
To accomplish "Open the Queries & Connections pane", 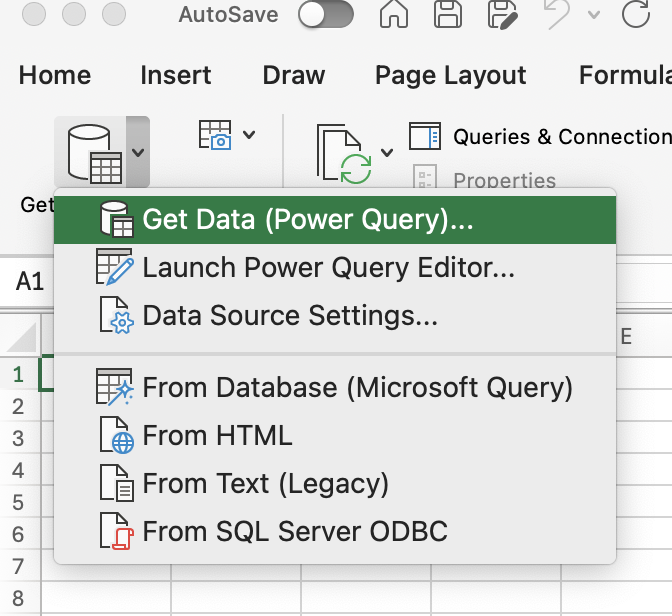I will coord(540,137).
